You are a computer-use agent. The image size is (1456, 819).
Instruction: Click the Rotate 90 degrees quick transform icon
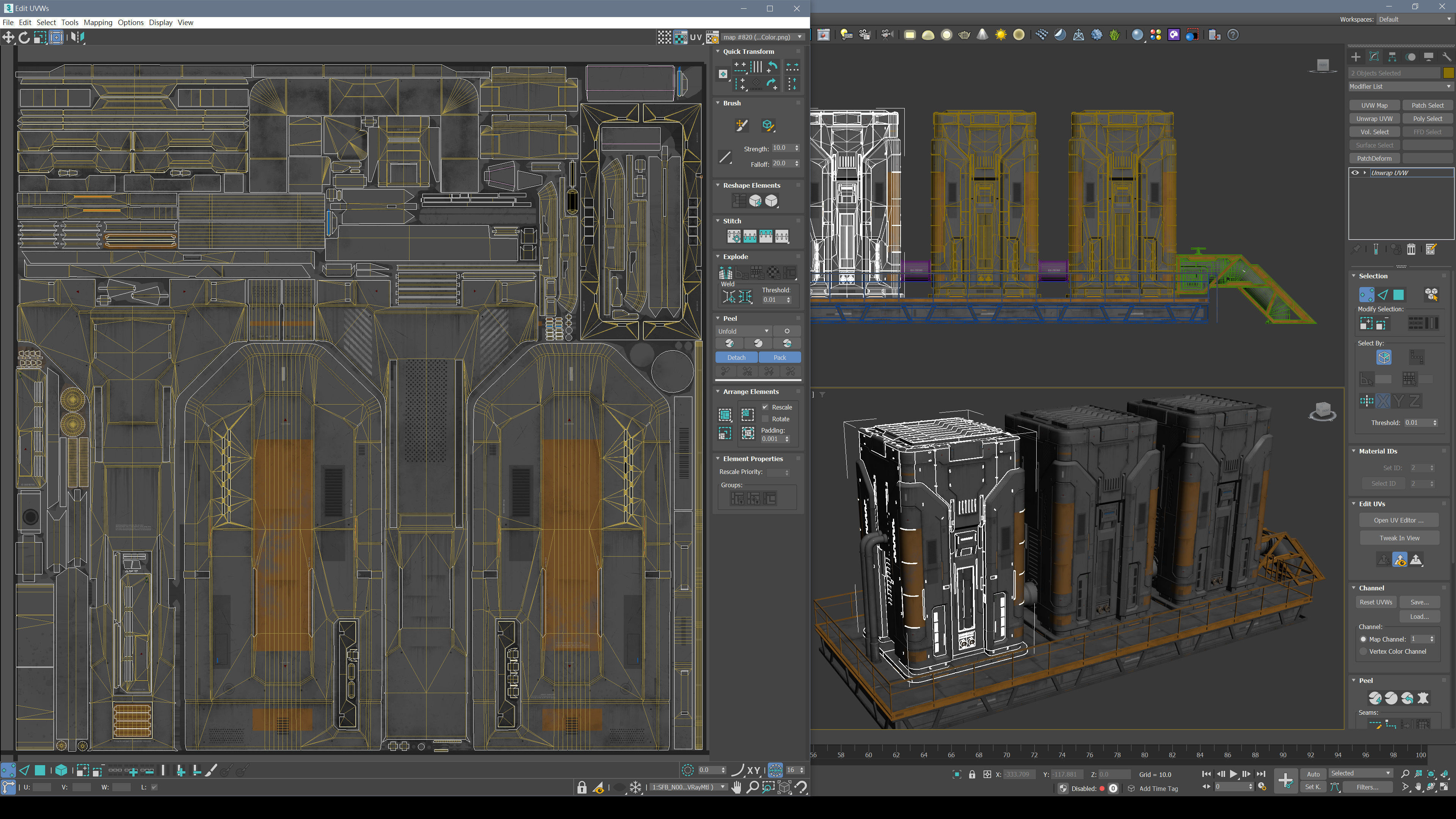(772, 67)
